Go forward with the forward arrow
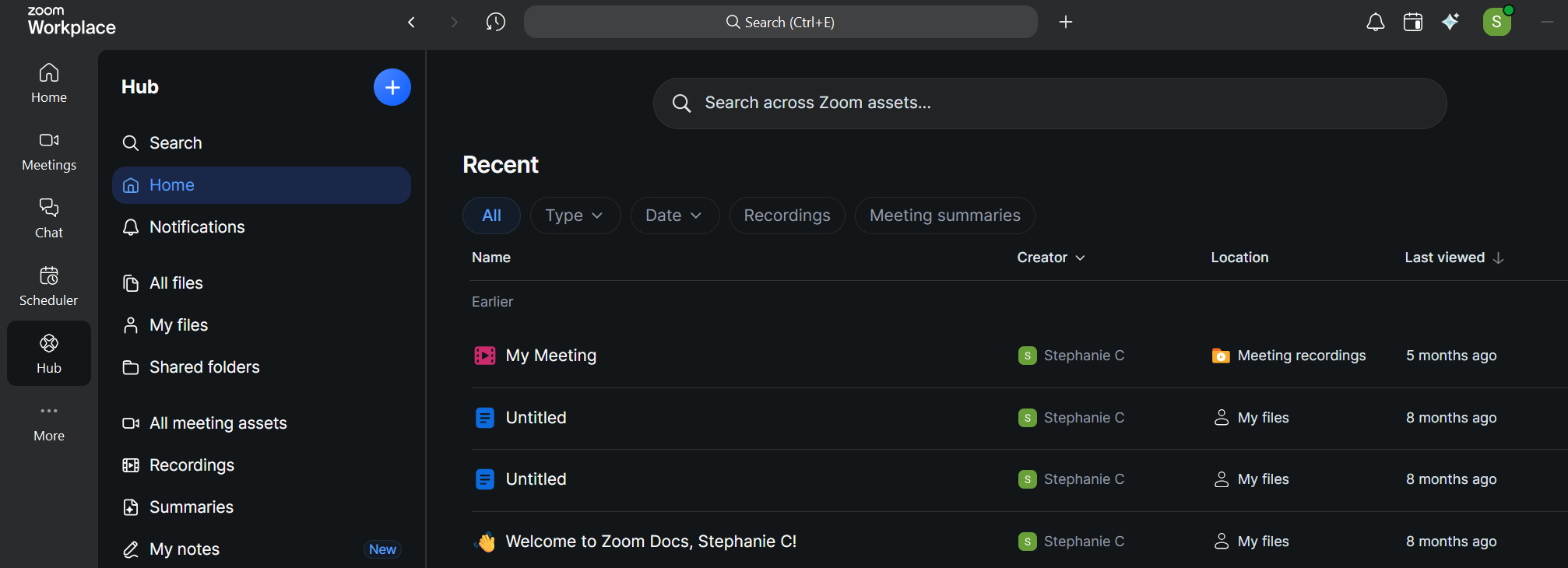 tap(455, 22)
